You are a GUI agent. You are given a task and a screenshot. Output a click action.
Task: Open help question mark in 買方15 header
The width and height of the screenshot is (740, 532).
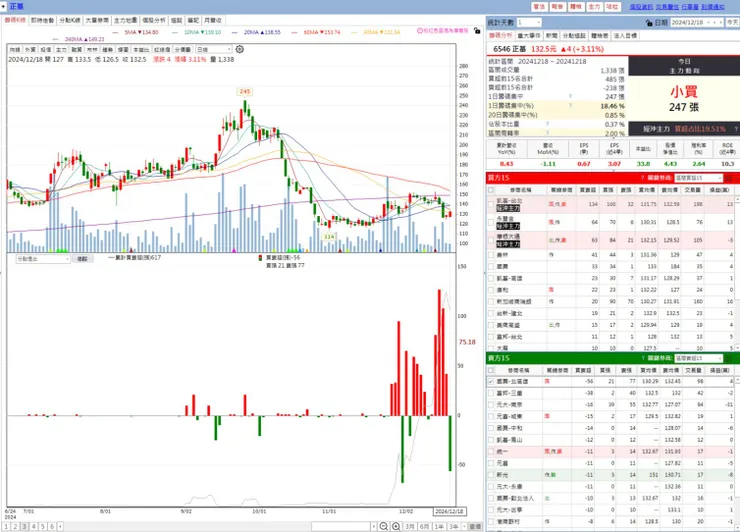click(x=642, y=178)
